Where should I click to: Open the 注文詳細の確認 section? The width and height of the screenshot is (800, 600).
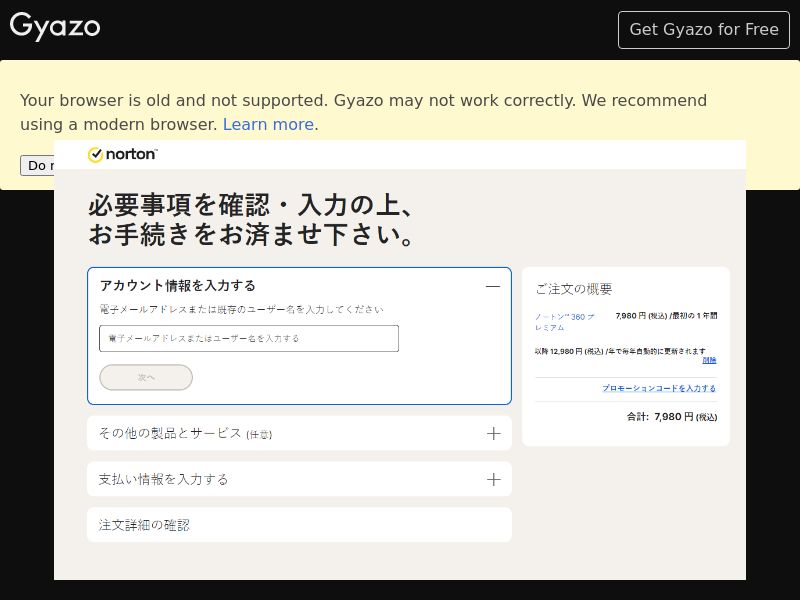[298, 524]
